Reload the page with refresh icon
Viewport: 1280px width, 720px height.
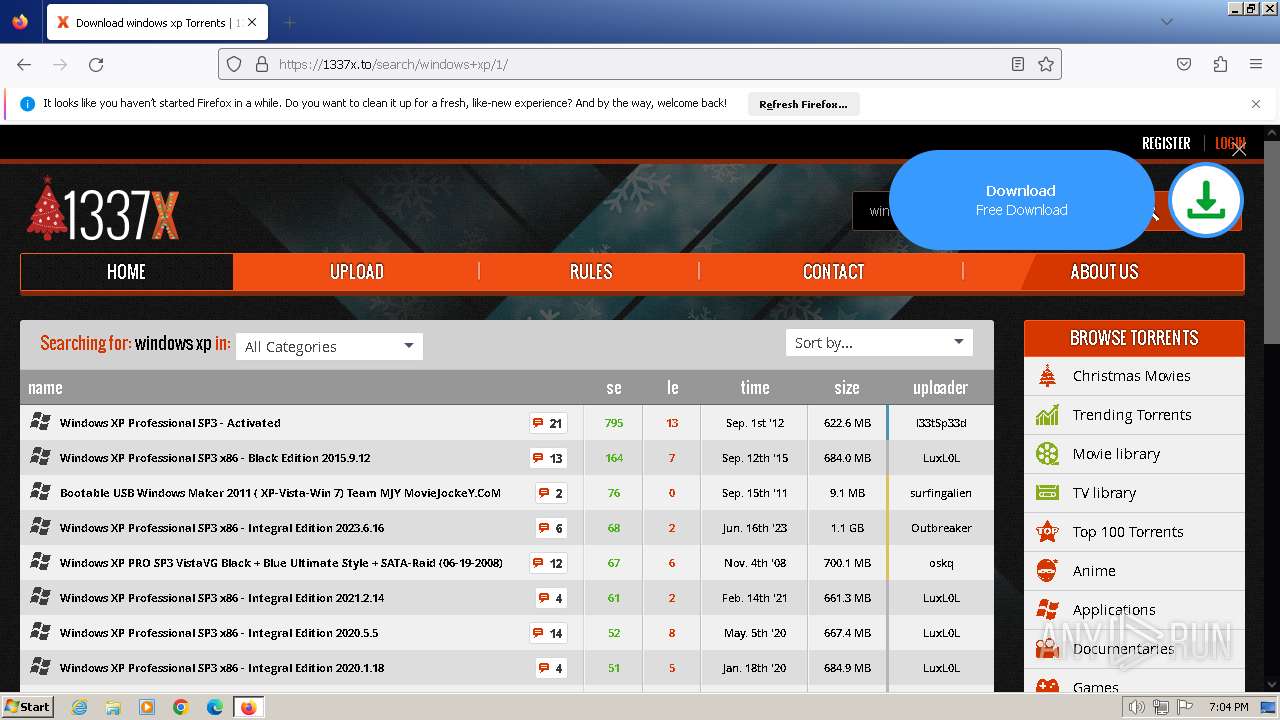click(96, 64)
